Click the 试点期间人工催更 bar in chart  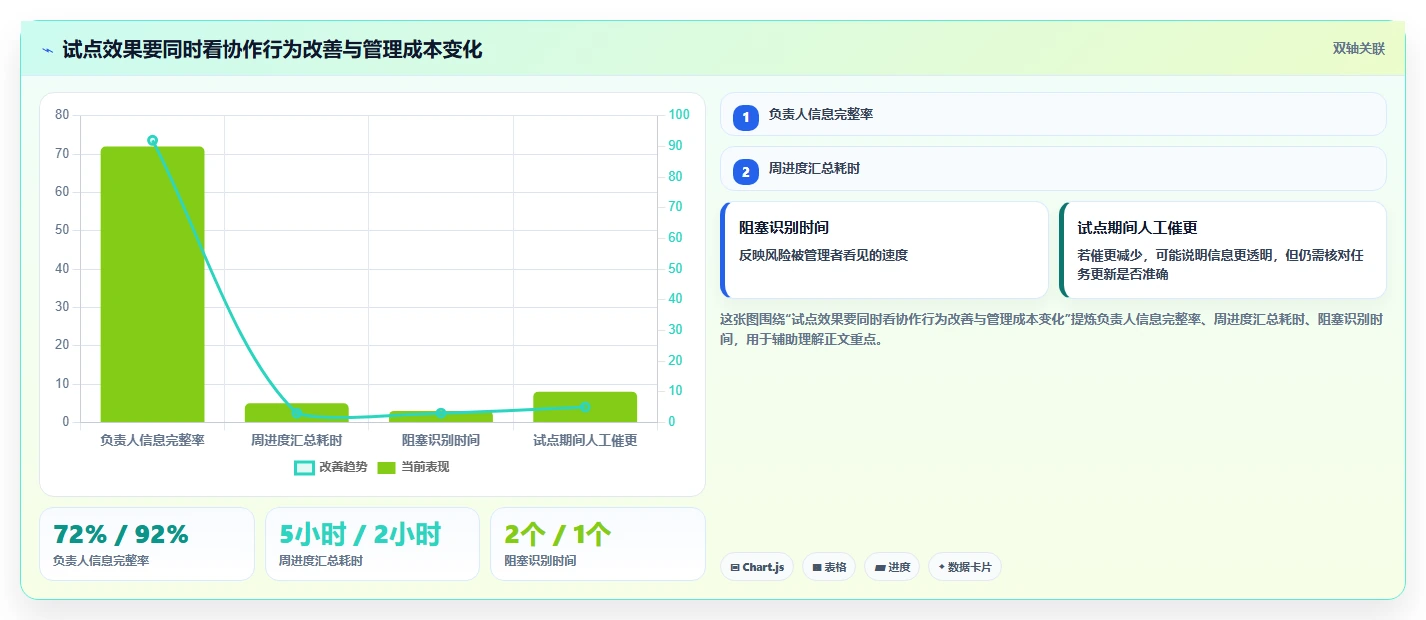tap(585, 407)
